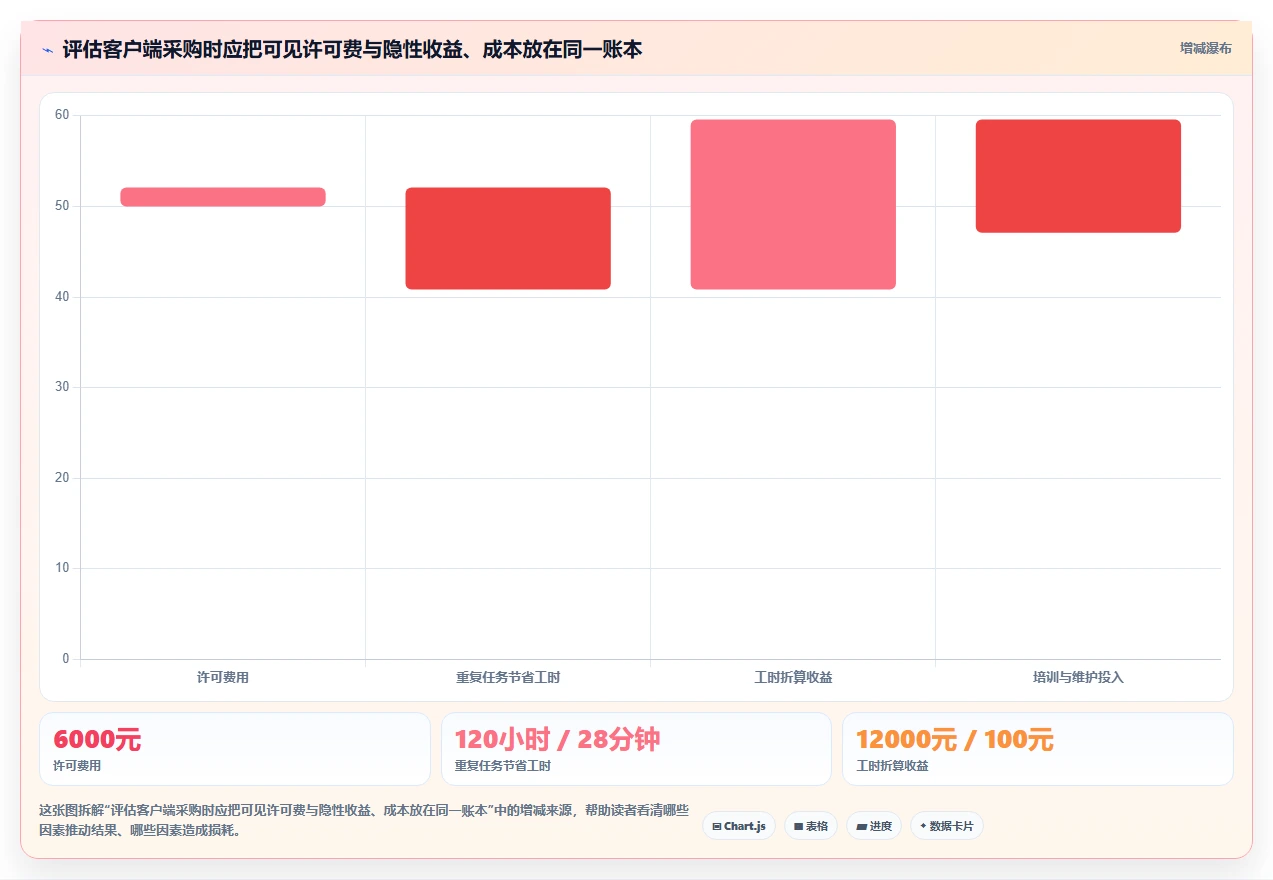The height and width of the screenshot is (880, 1273).
Task: Click y-axis value 30
Action: (62, 387)
